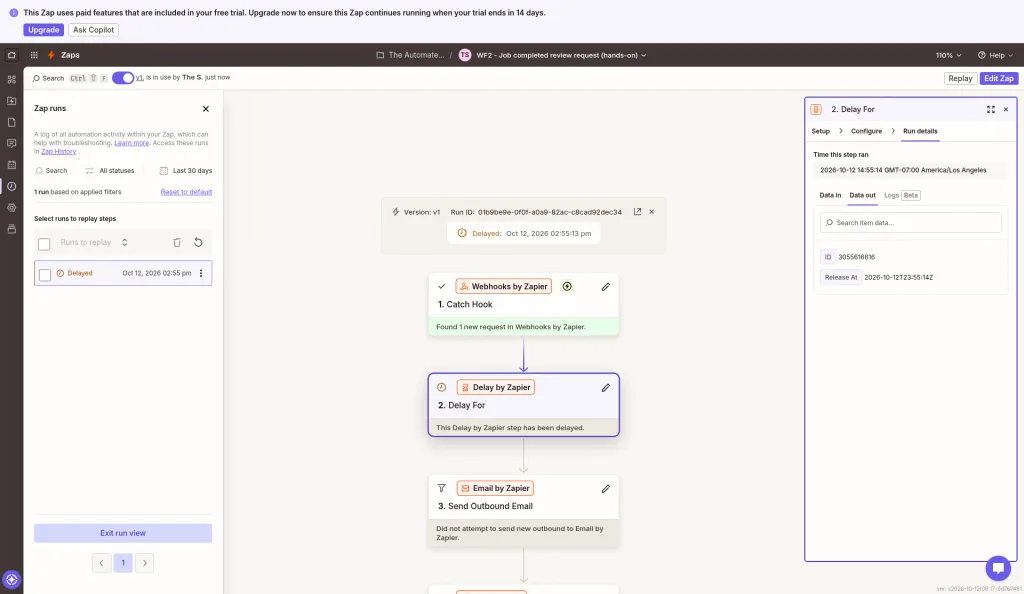Select page 1 of runs

click(x=123, y=563)
